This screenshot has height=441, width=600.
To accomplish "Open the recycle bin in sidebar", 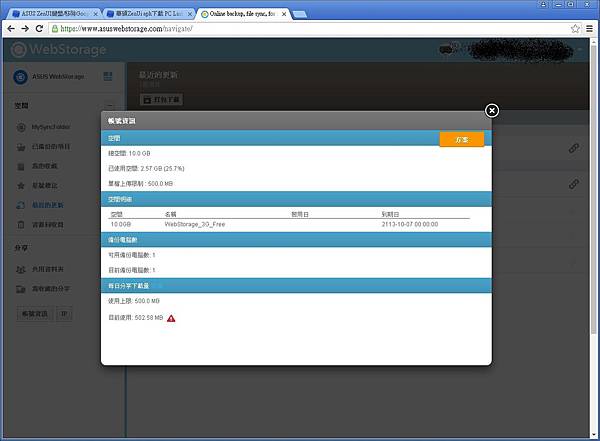I will (47, 225).
